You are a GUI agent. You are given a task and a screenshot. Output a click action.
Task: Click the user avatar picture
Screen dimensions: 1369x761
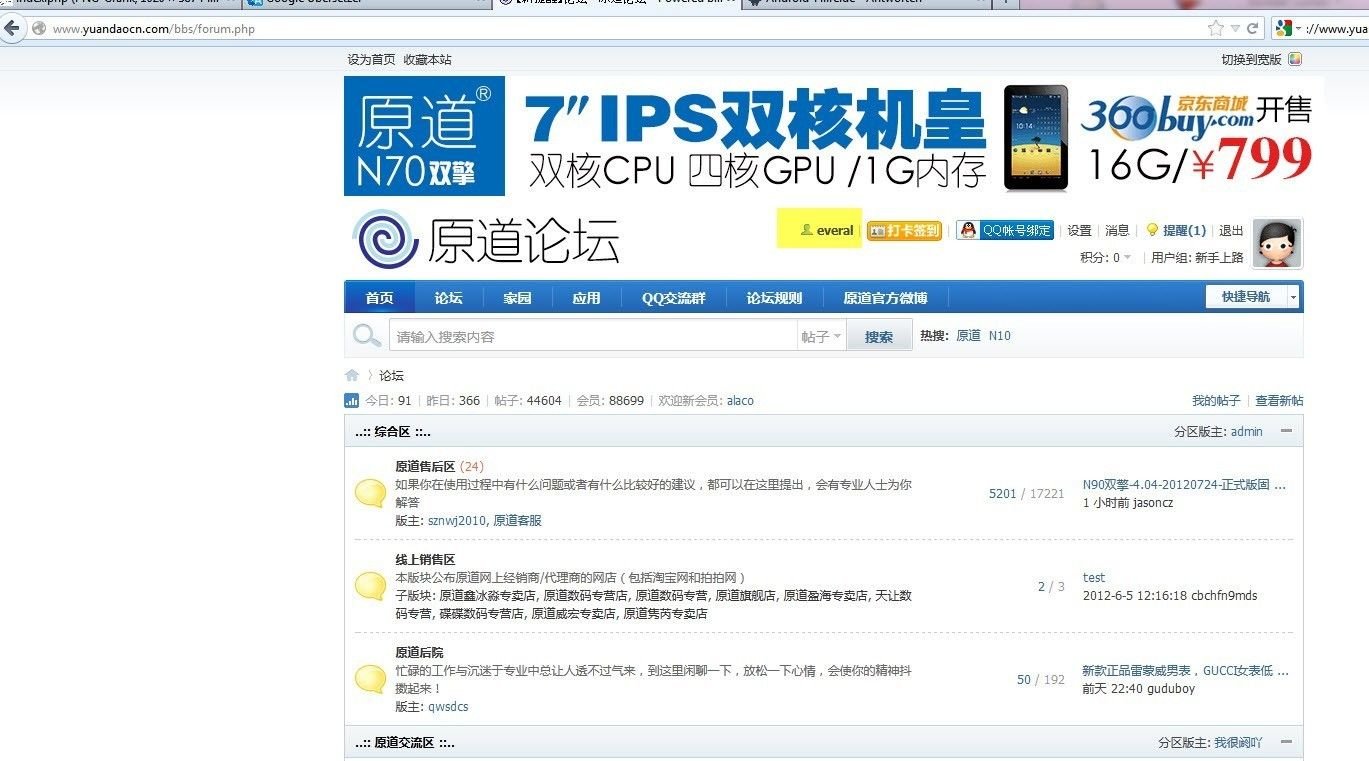click(1277, 244)
